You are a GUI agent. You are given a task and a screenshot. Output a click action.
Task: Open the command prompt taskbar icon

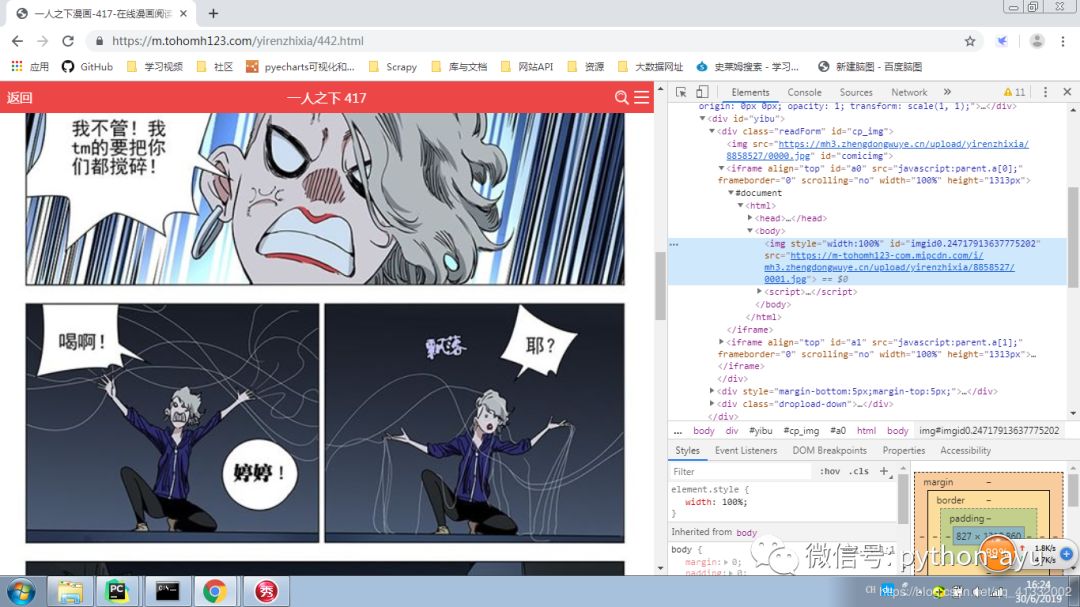pos(167,592)
